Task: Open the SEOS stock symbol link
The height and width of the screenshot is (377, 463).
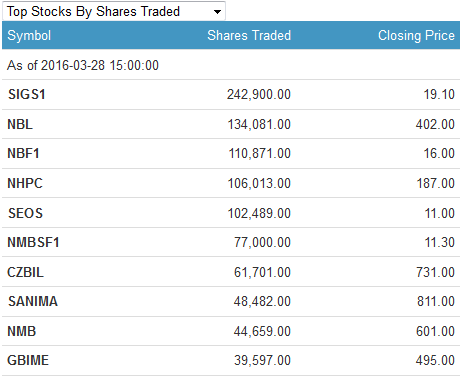Action: click(25, 213)
